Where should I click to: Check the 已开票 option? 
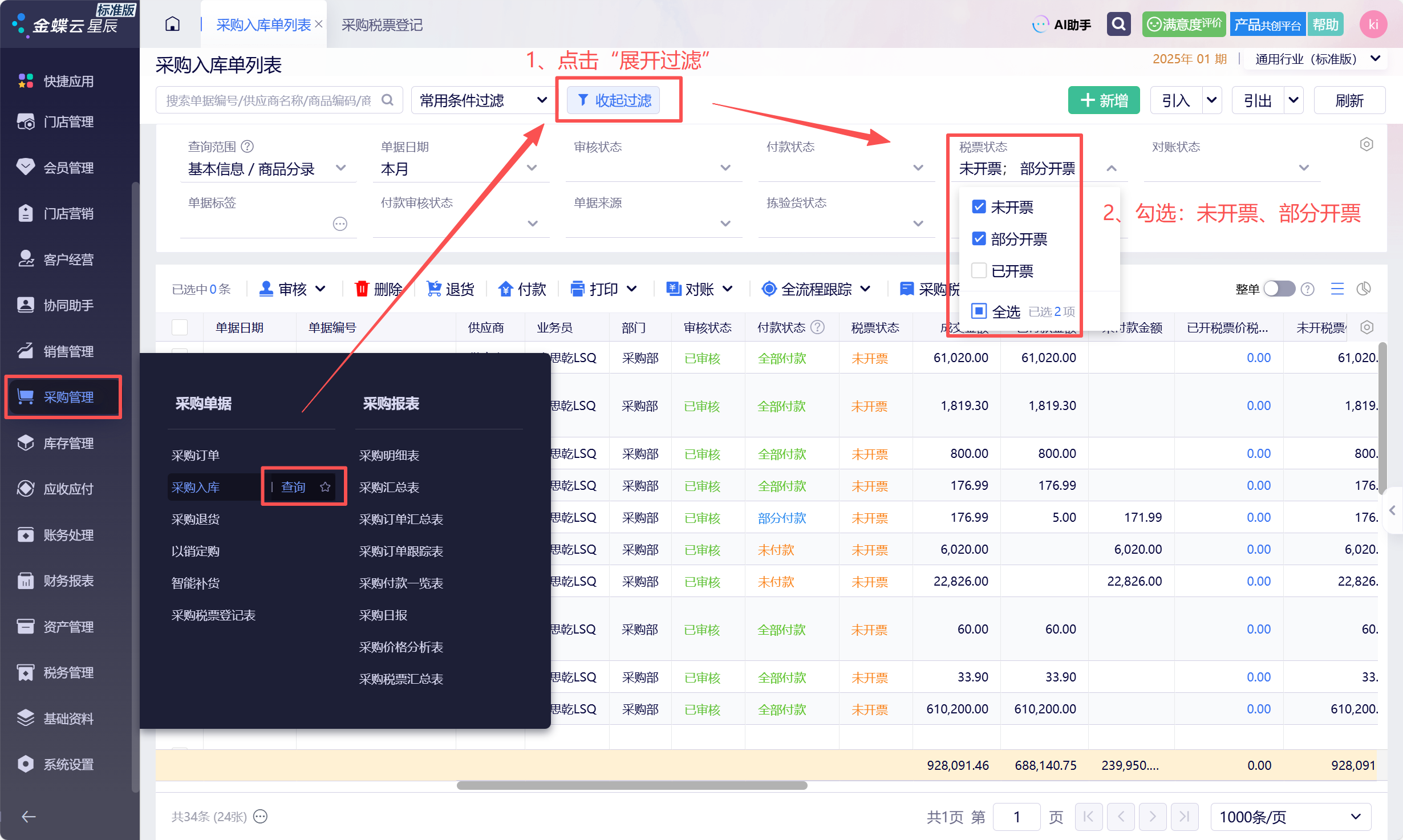979,270
